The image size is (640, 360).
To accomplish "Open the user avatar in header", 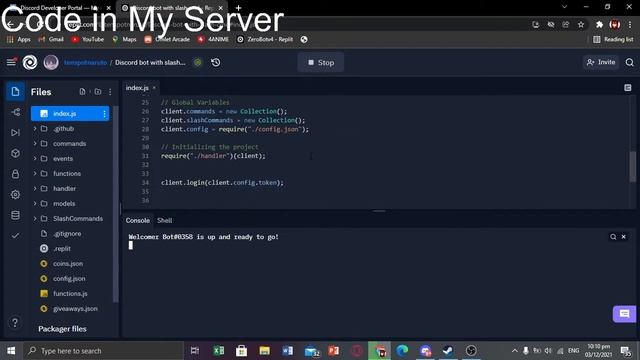I will 51,62.
